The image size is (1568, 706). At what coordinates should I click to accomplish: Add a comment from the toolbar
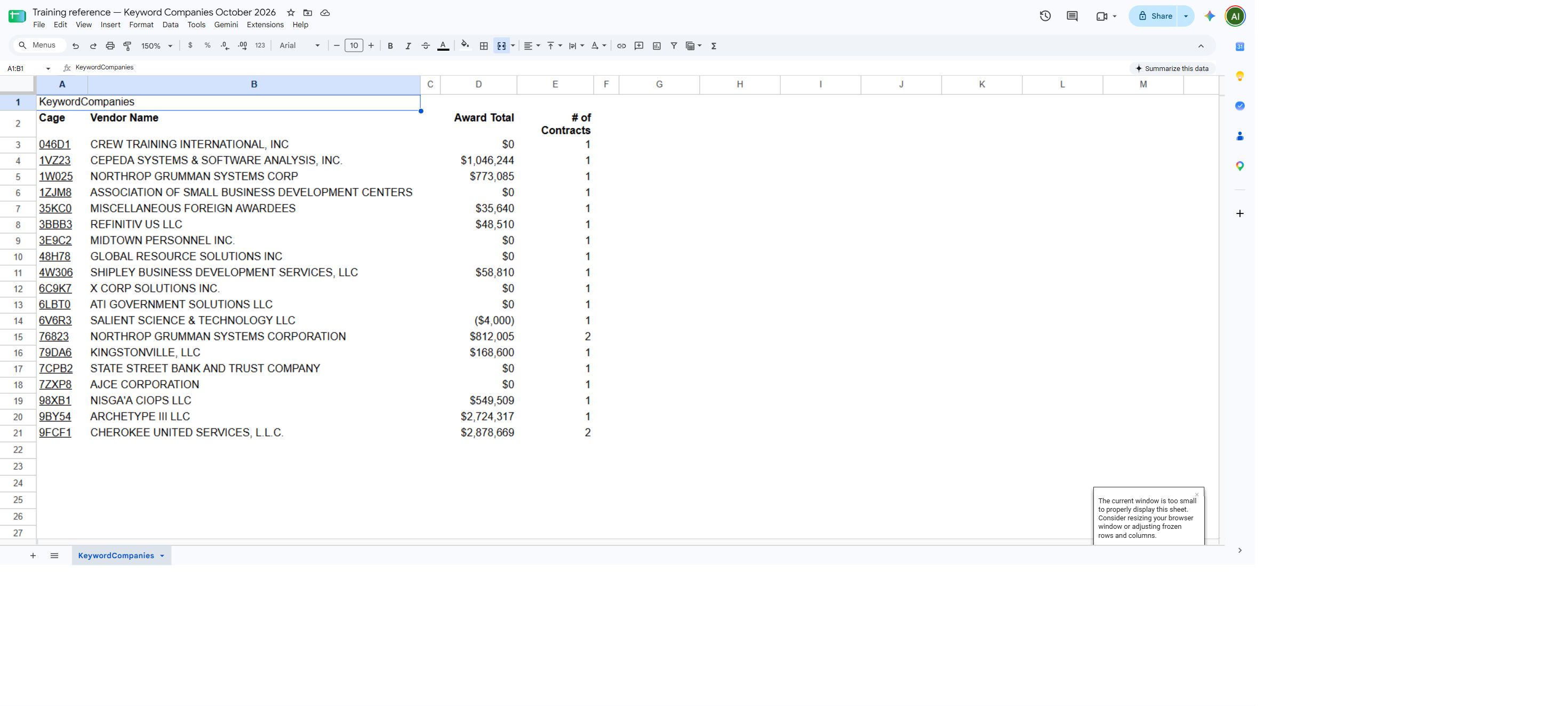[x=639, y=46]
